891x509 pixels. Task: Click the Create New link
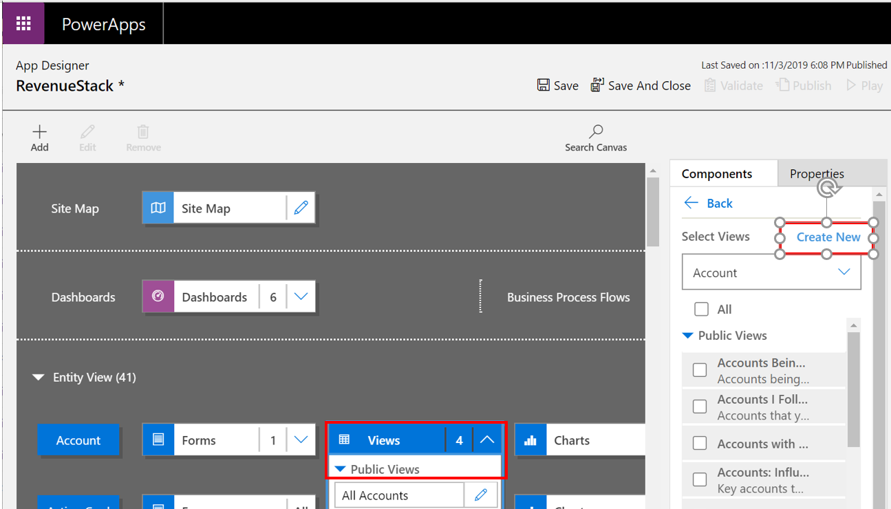tap(828, 237)
